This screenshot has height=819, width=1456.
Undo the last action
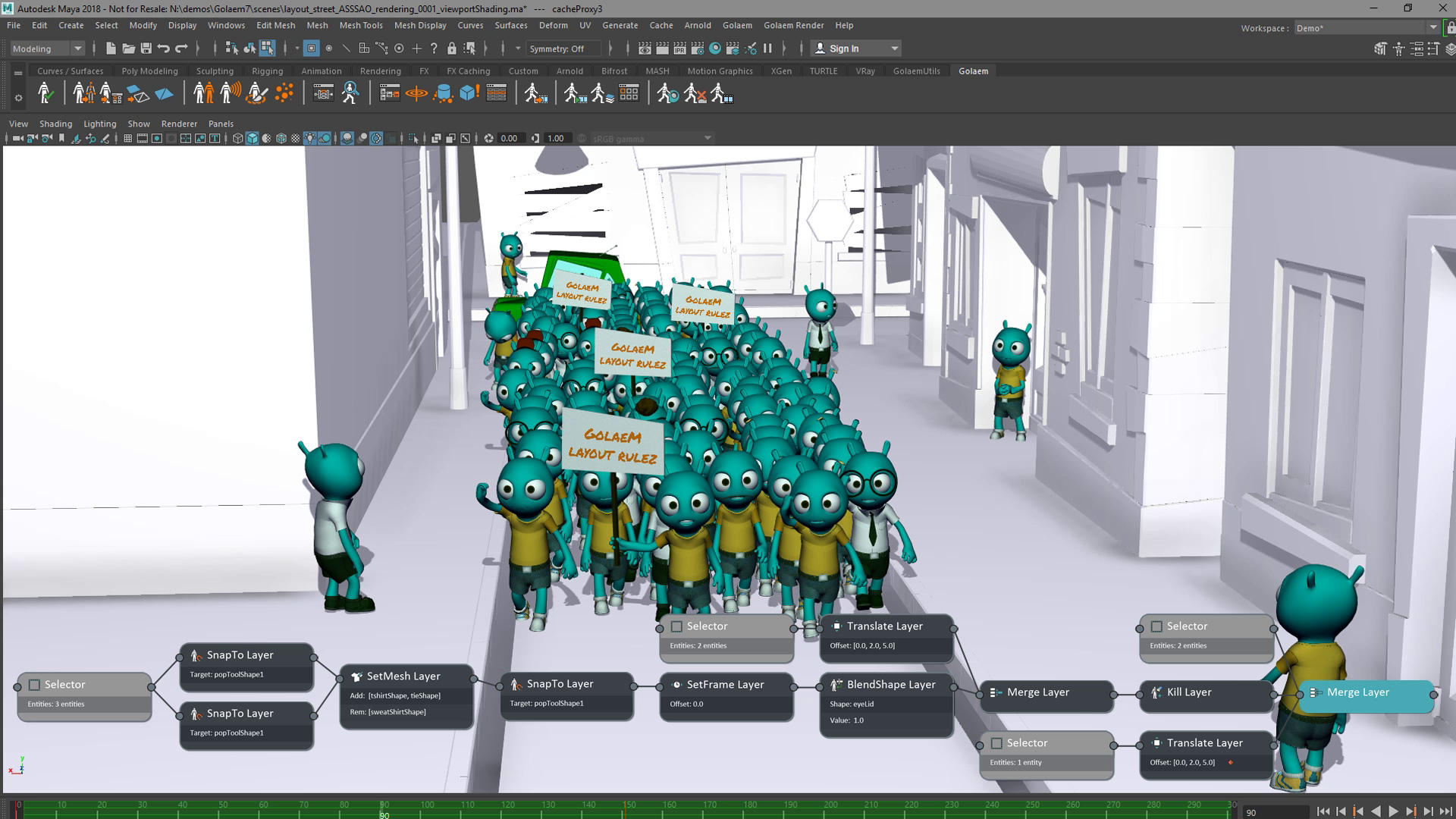pos(163,49)
